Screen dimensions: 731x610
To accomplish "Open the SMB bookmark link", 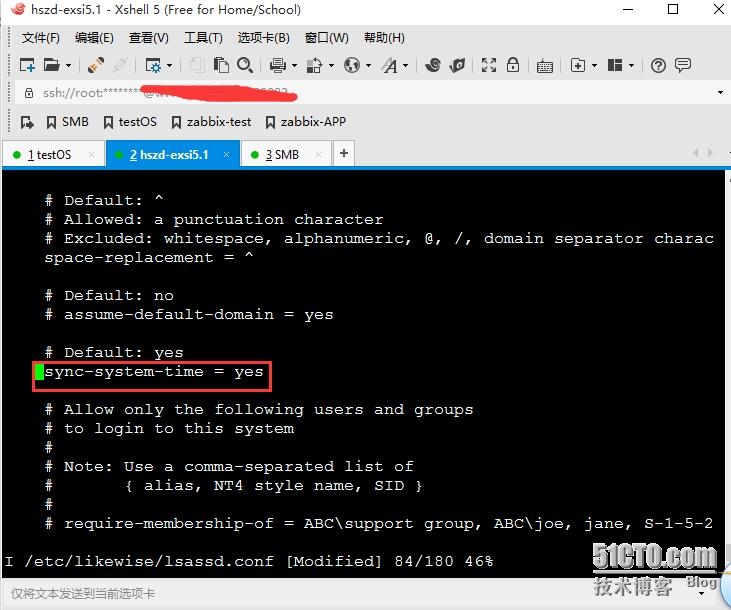I will [x=68, y=122].
